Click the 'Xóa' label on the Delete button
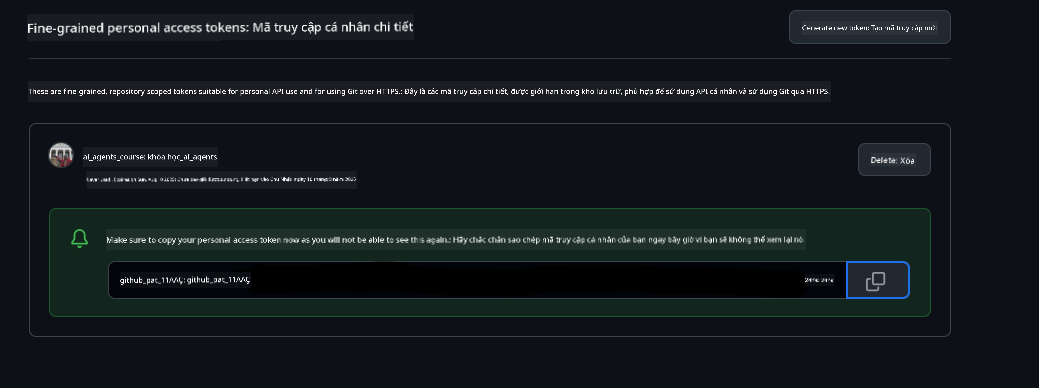 (907, 160)
